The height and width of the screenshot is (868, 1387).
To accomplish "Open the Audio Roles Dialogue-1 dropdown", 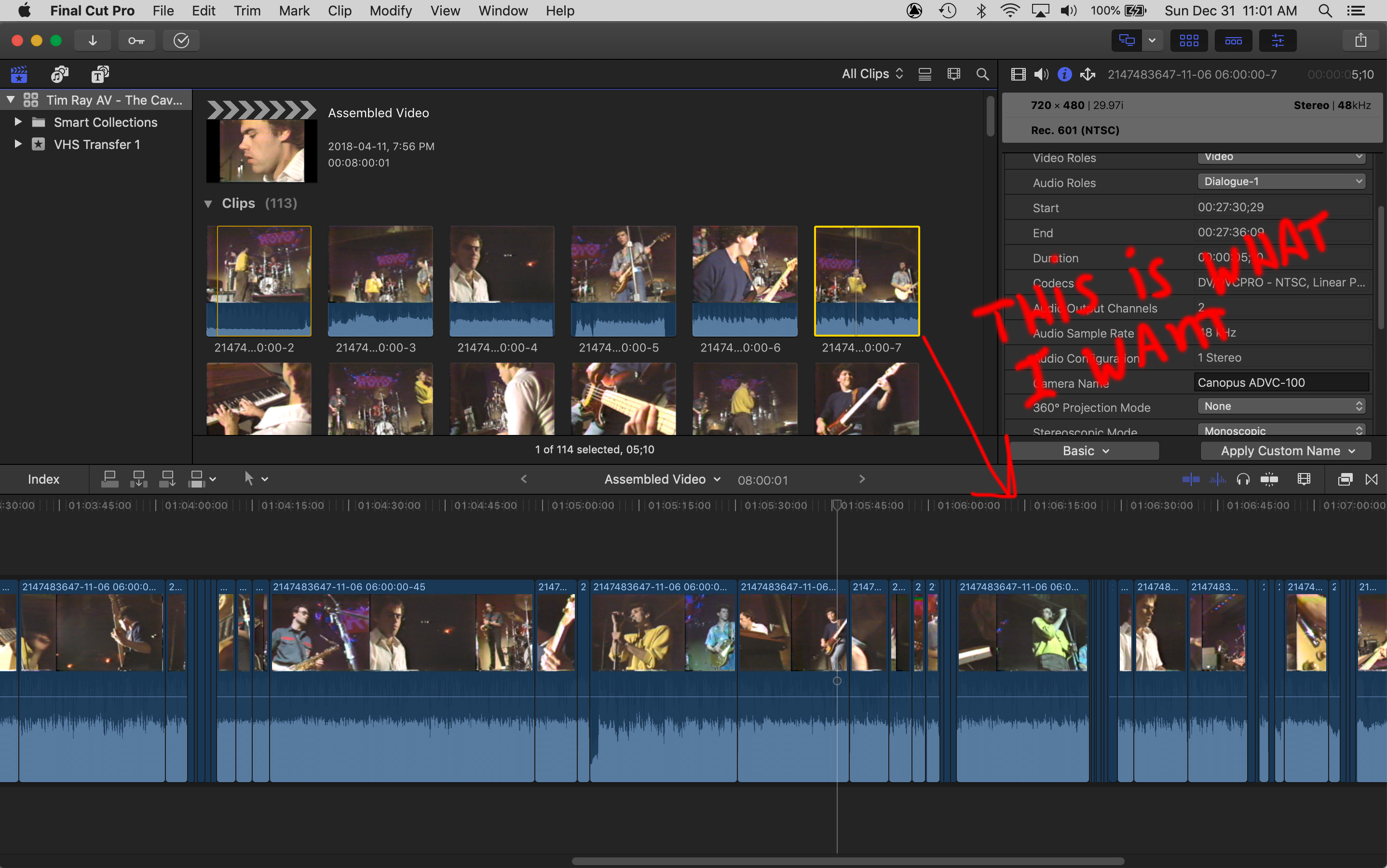I will point(1281,181).
